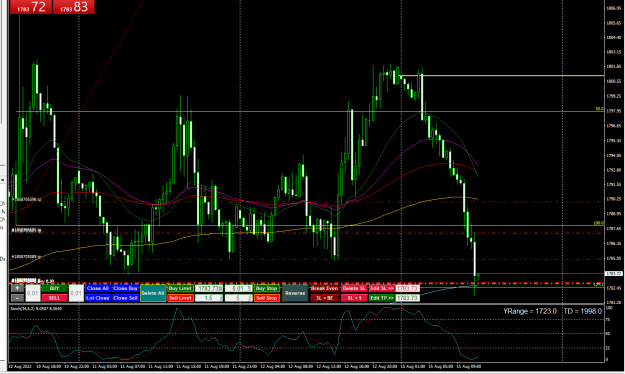Place a Buy Stop order
Viewport: 625px width, 374px height.
(x=266, y=288)
